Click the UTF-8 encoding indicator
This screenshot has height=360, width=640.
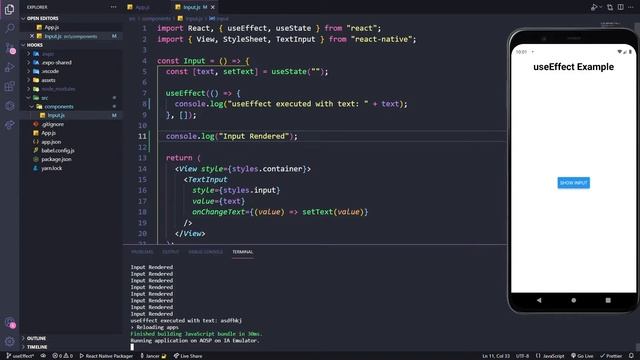pyautogui.click(x=522, y=356)
